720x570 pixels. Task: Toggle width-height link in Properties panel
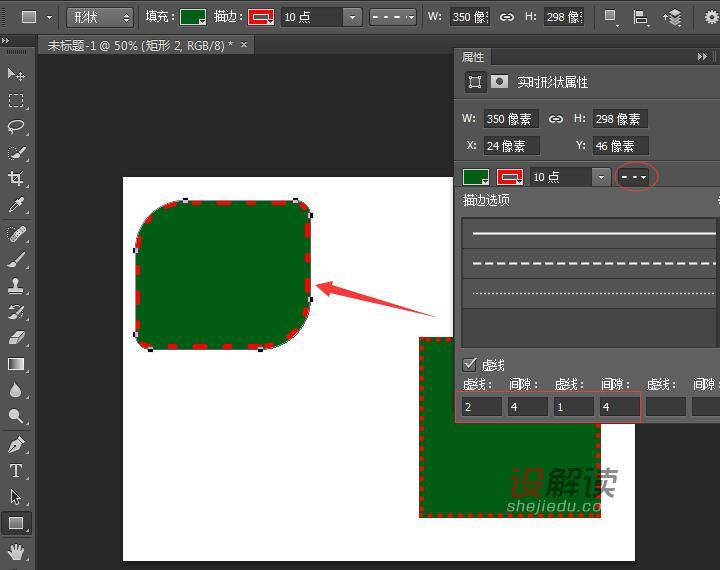[556, 119]
